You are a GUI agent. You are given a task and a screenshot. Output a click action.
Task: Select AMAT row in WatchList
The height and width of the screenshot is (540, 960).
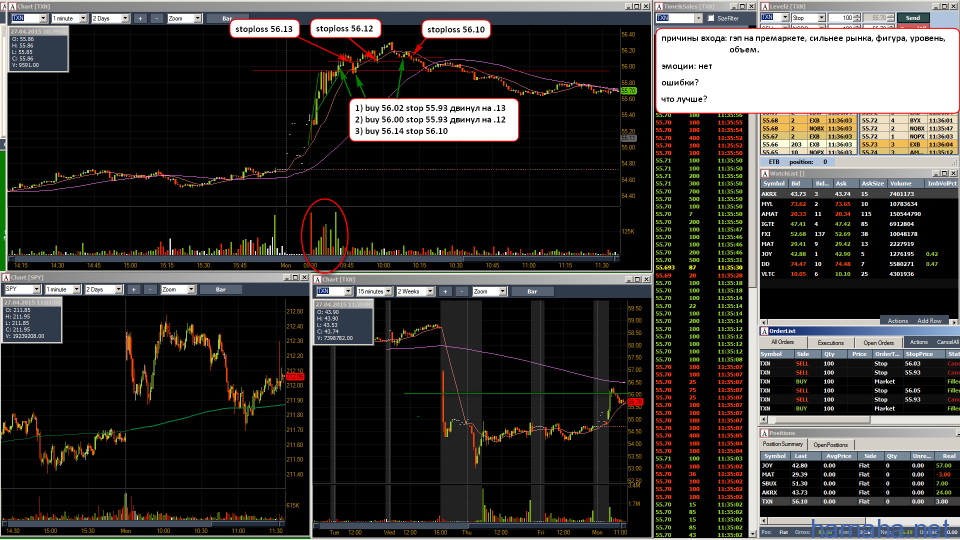tap(860, 214)
